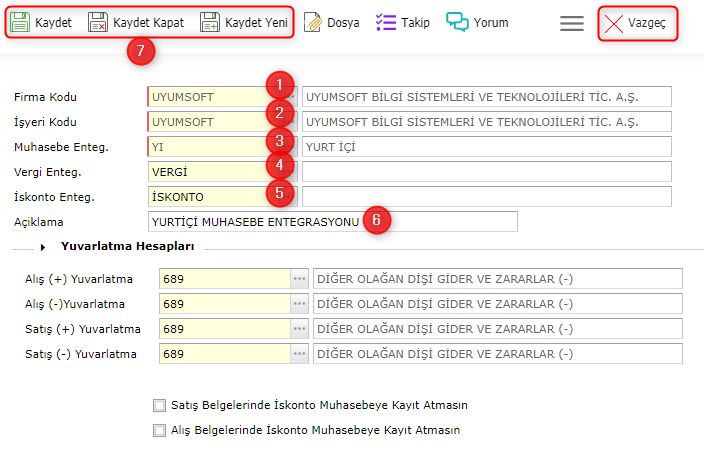This screenshot has width=704, height=454.
Task: Tick Satış Belgelerinde İskonto Muhasebeye Kayıt Atmasın
Action: click(x=159, y=406)
